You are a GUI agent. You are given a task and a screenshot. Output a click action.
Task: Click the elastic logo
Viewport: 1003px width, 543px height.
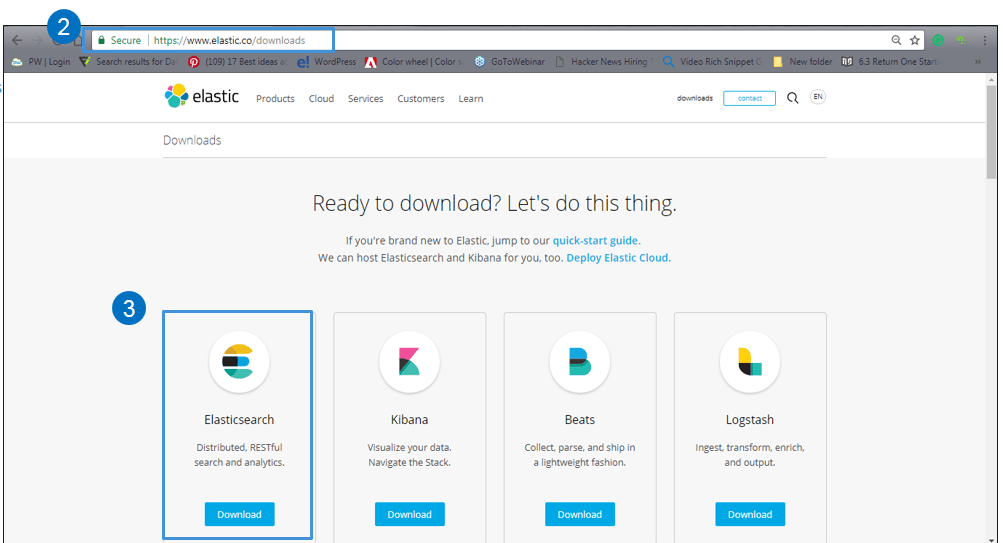pyautogui.click(x=201, y=96)
